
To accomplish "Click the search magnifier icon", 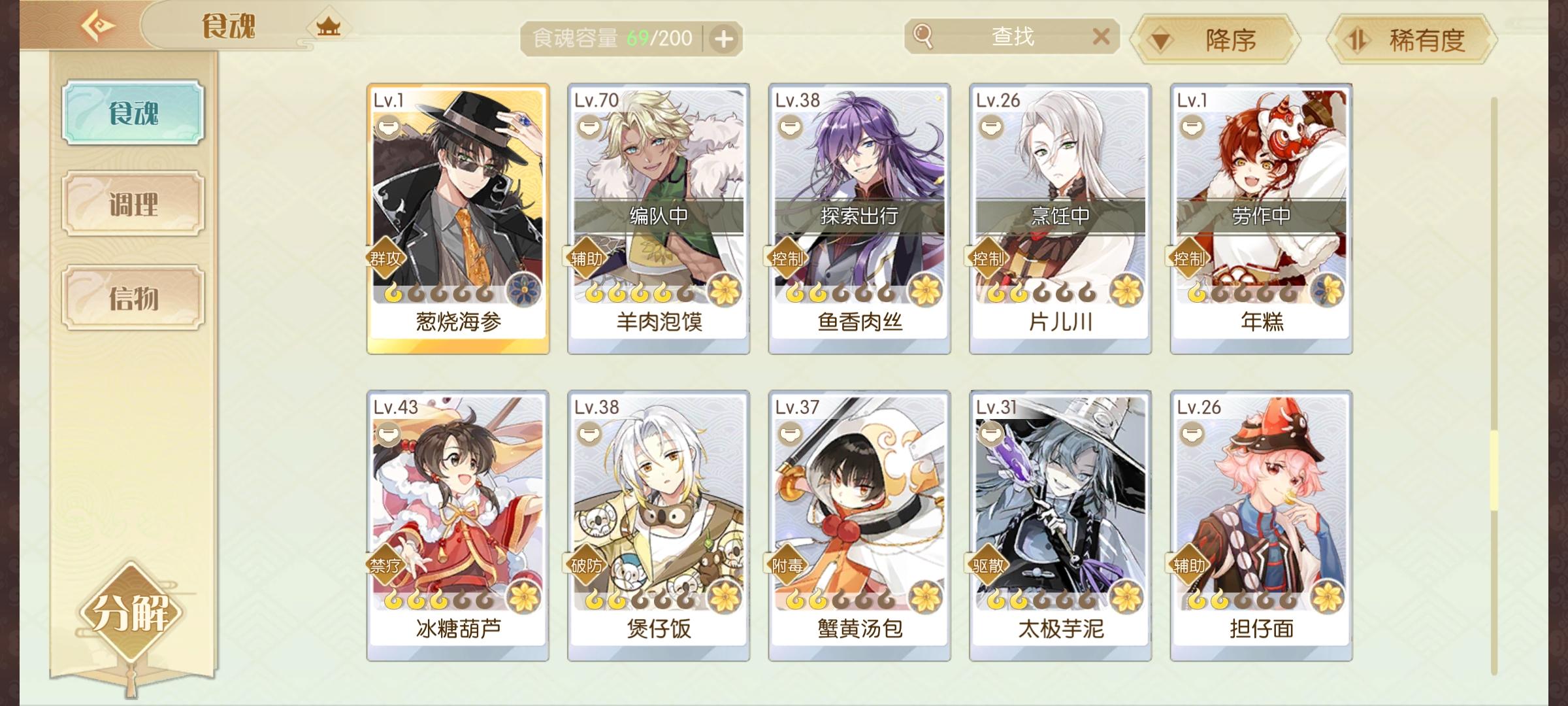I will point(923,36).
